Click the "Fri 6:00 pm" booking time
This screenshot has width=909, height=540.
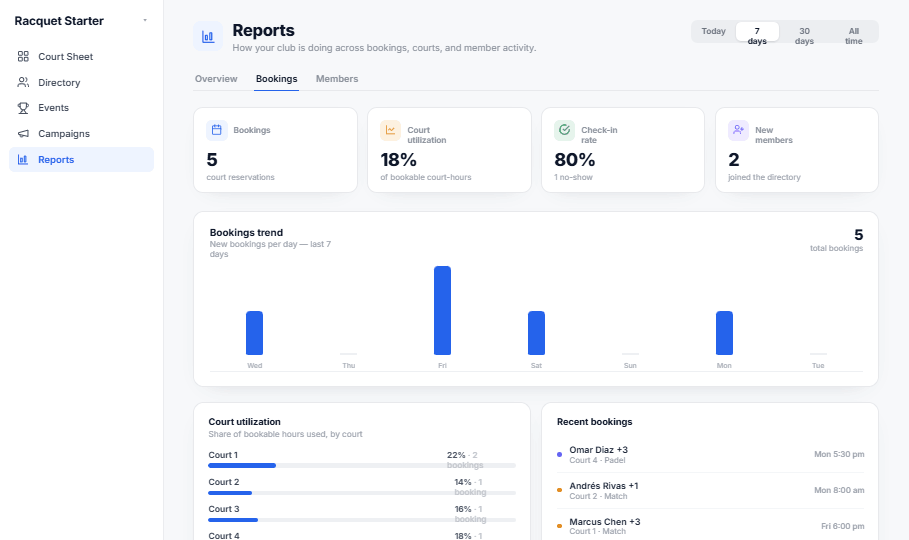coord(842,526)
